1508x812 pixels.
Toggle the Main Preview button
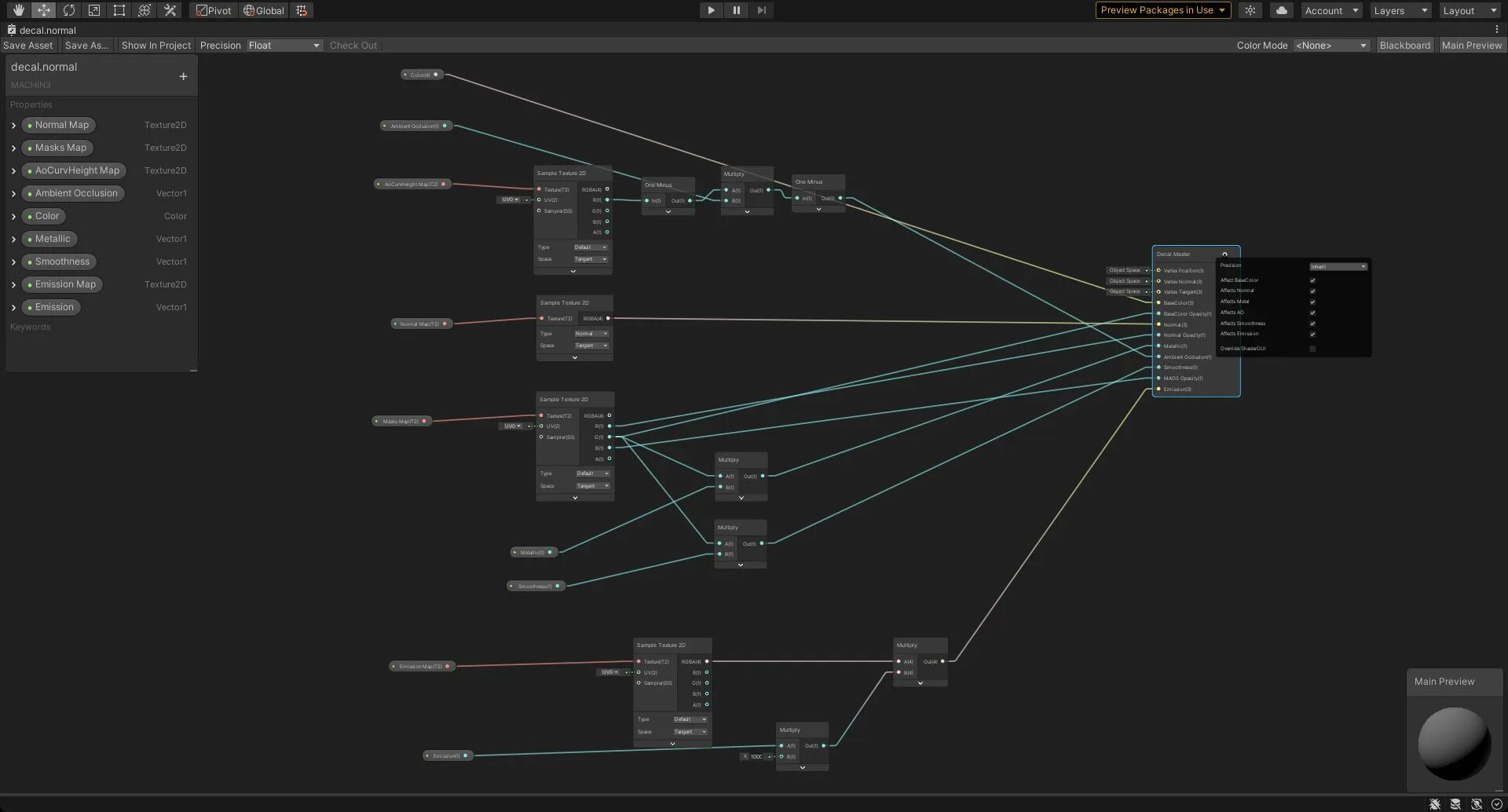[x=1472, y=46]
